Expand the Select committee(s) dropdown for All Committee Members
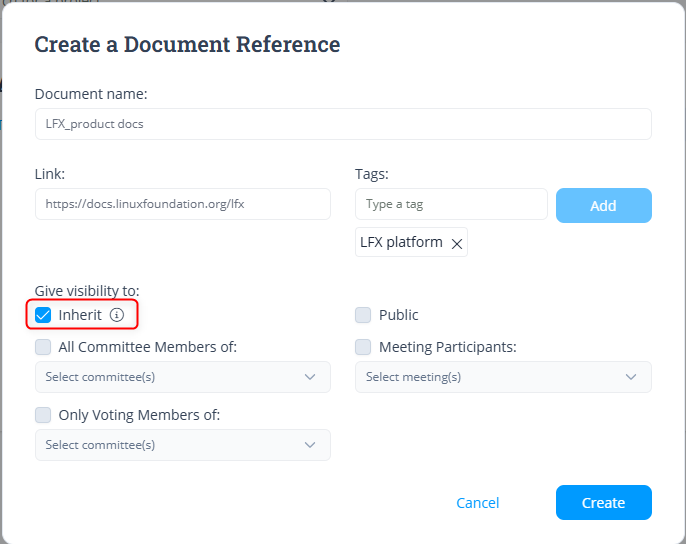This screenshot has height=544, width=686. [x=170, y=377]
